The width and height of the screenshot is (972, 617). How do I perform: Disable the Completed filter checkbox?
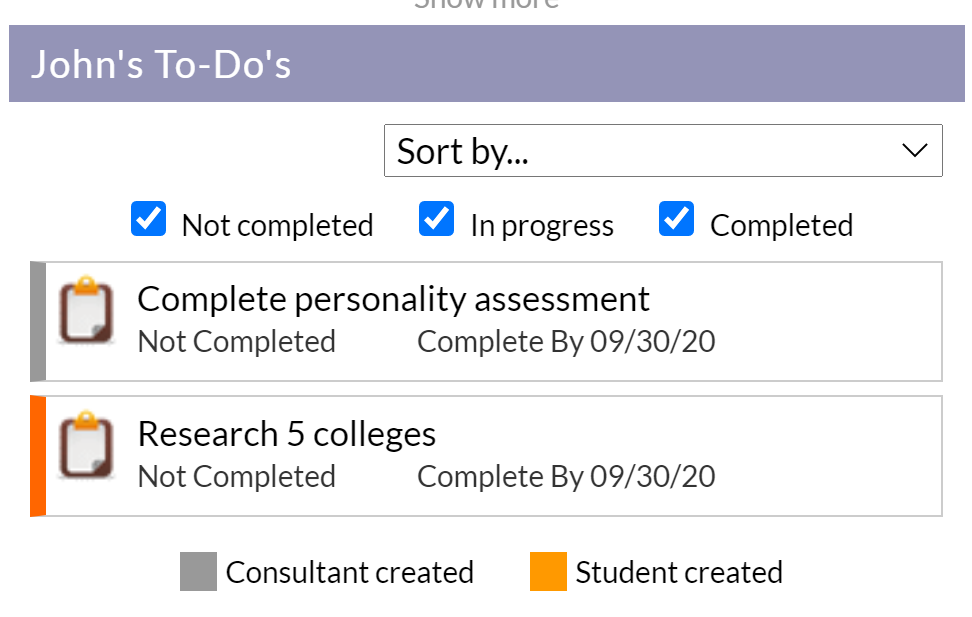pos(676,219)
